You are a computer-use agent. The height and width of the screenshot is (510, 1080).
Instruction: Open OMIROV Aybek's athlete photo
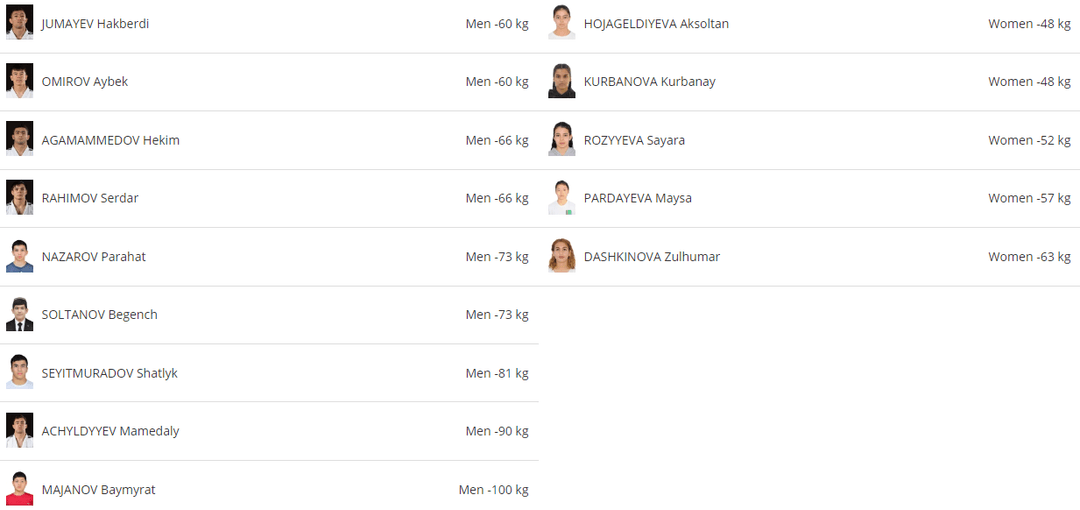20,81
